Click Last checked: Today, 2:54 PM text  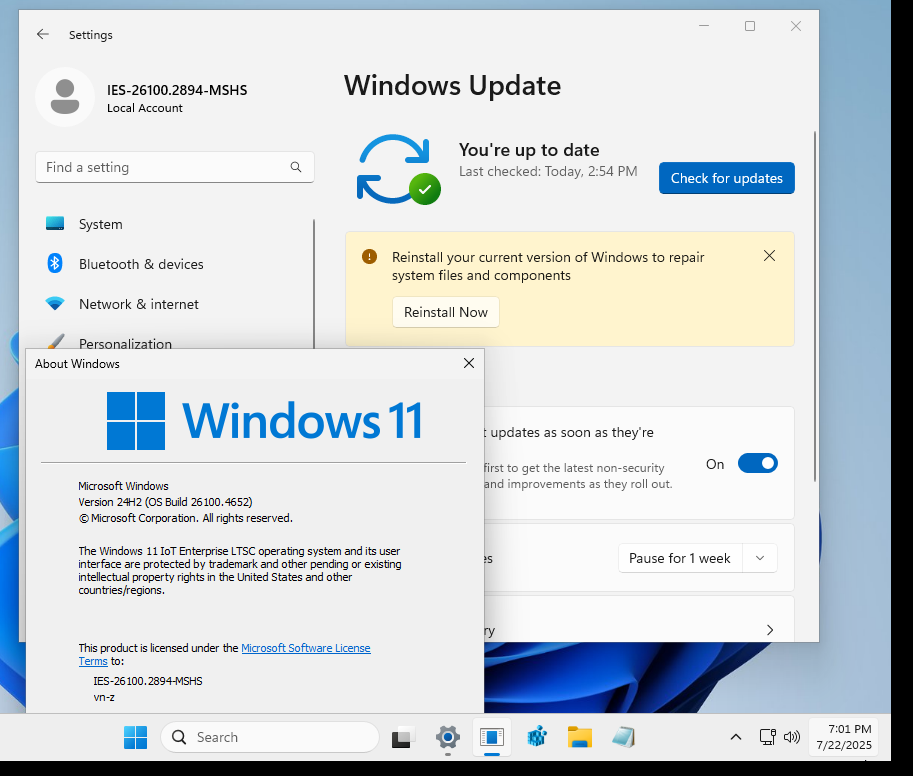(548, 171)
